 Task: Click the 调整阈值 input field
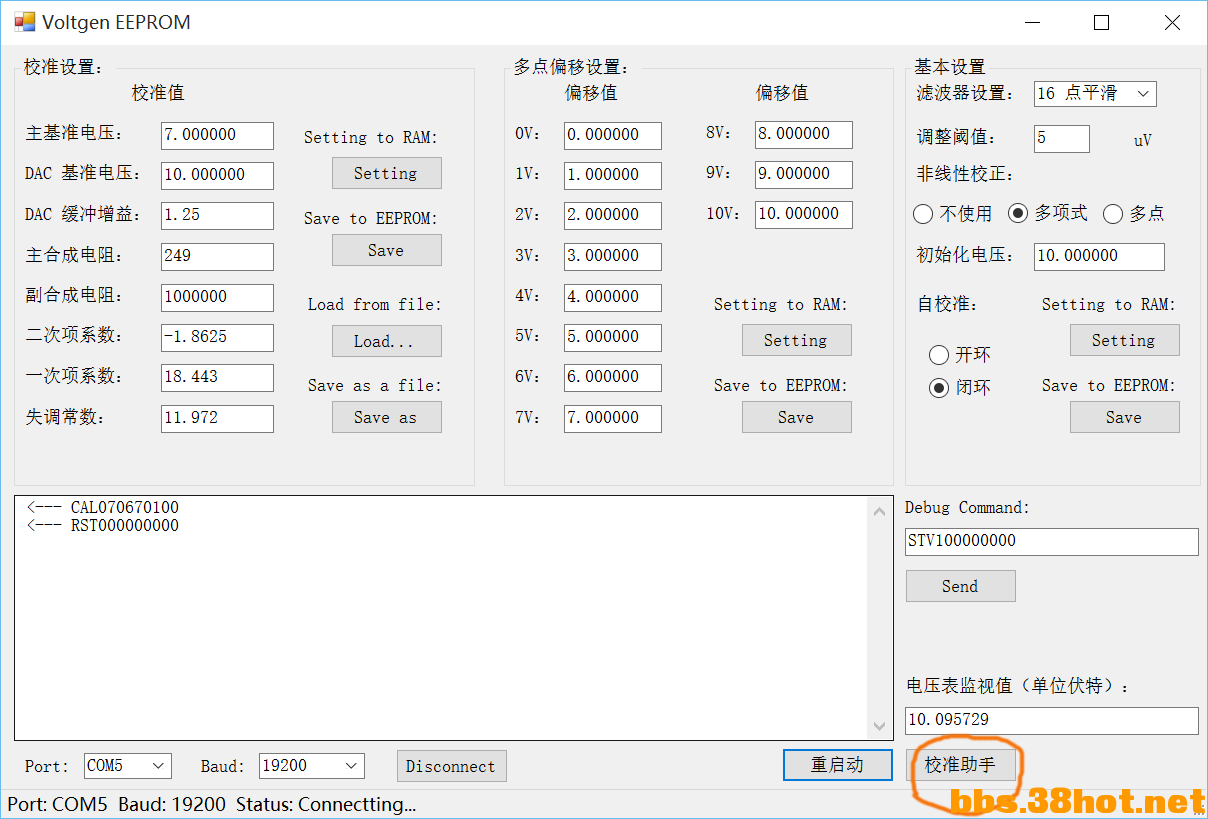pyautogui.click(x=1062, y=138)
